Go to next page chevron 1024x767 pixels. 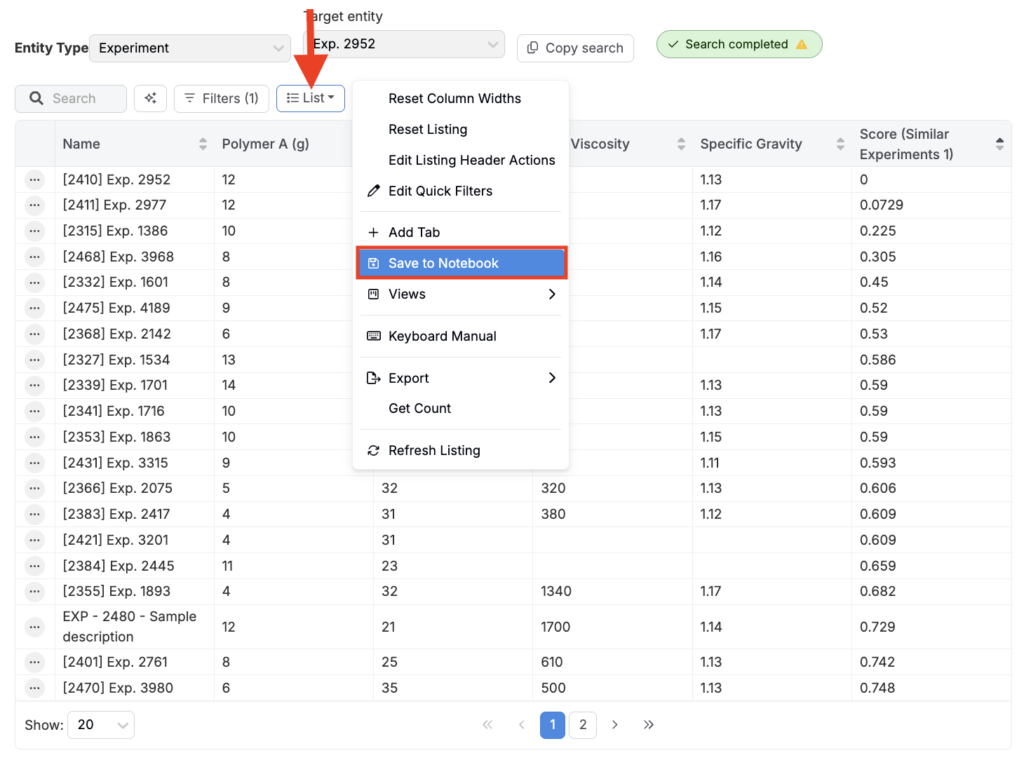(x=615, y=725)
